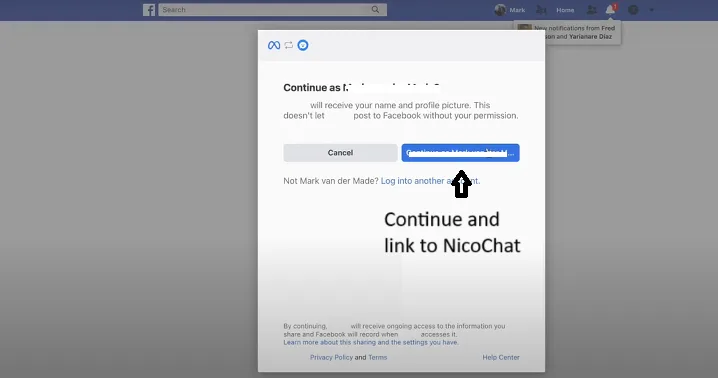718x378 pixels.
Task: Open the Privacy Policy link
Action: [x=332, y=357]
